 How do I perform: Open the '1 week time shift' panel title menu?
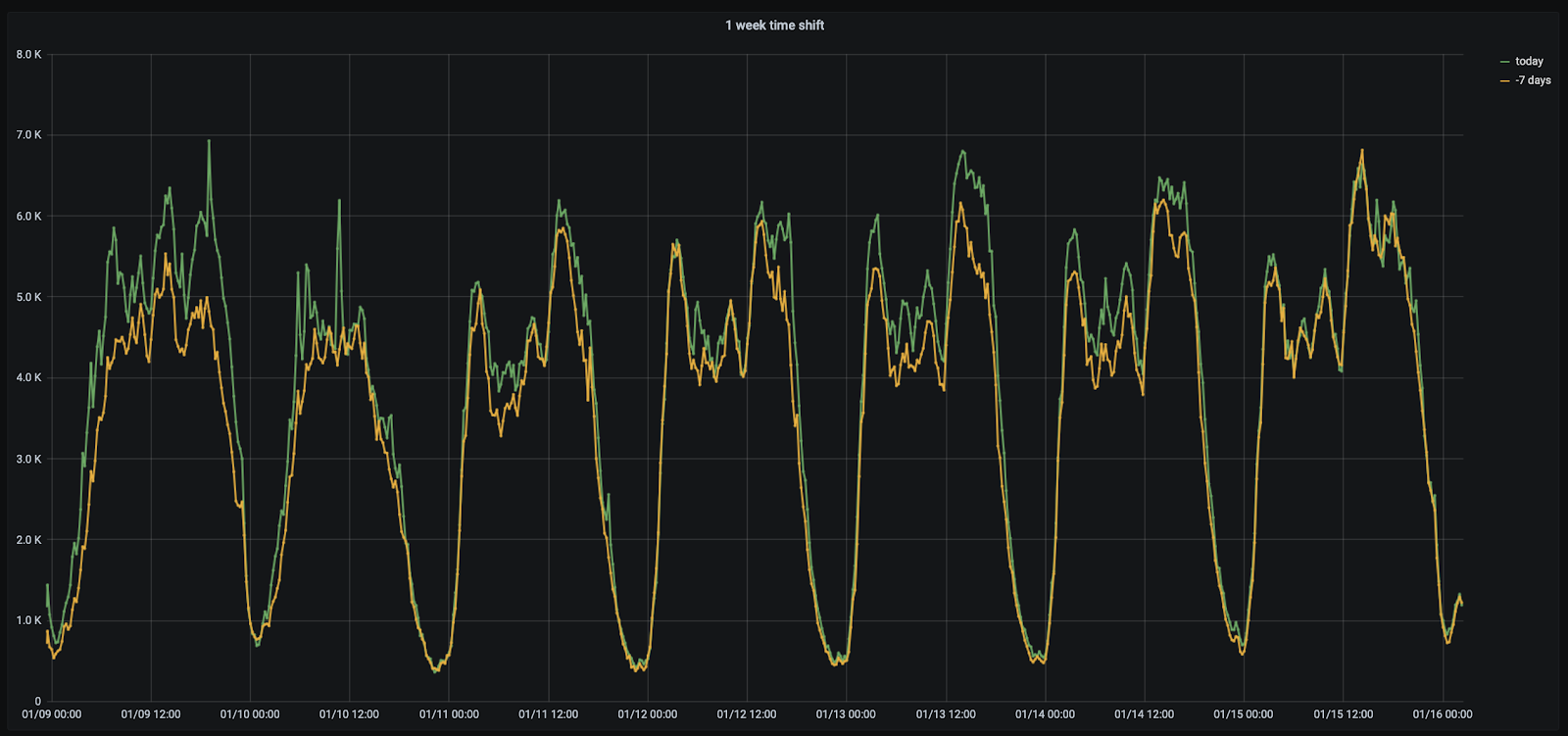point(774,25)
